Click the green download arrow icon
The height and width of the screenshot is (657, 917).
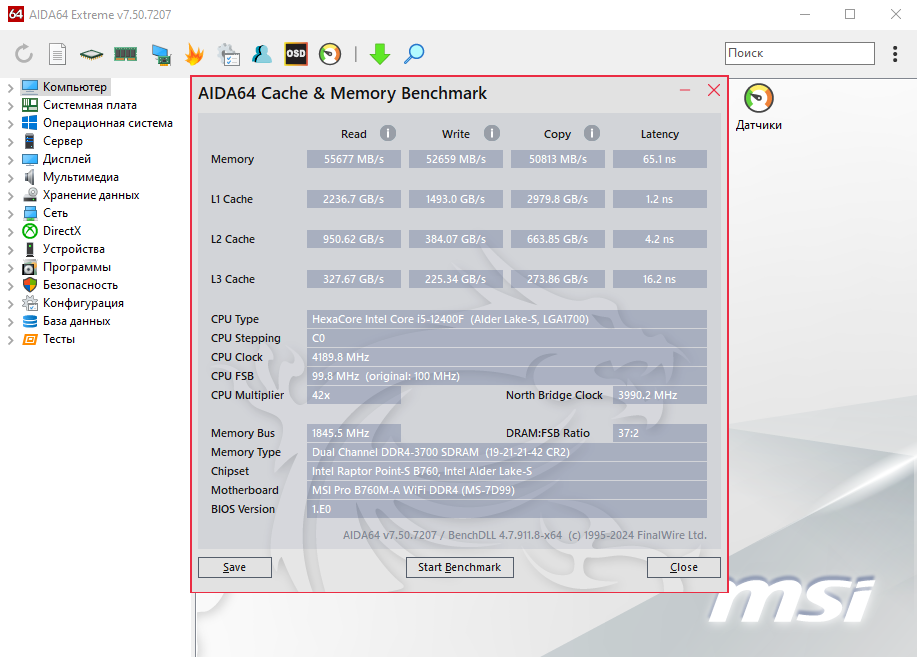(380, 54)
